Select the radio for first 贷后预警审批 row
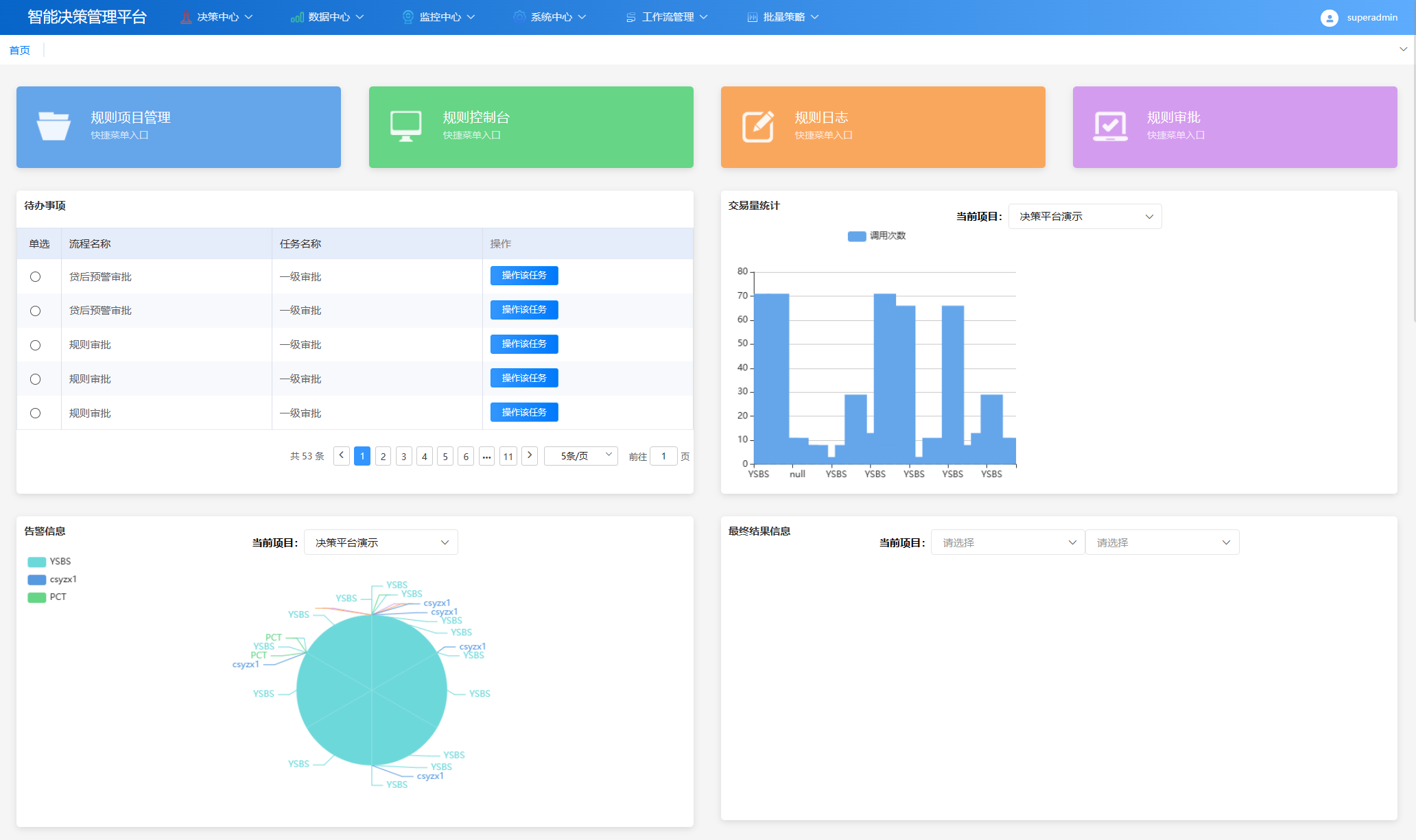1416x840 pixels. pos(36,277)
